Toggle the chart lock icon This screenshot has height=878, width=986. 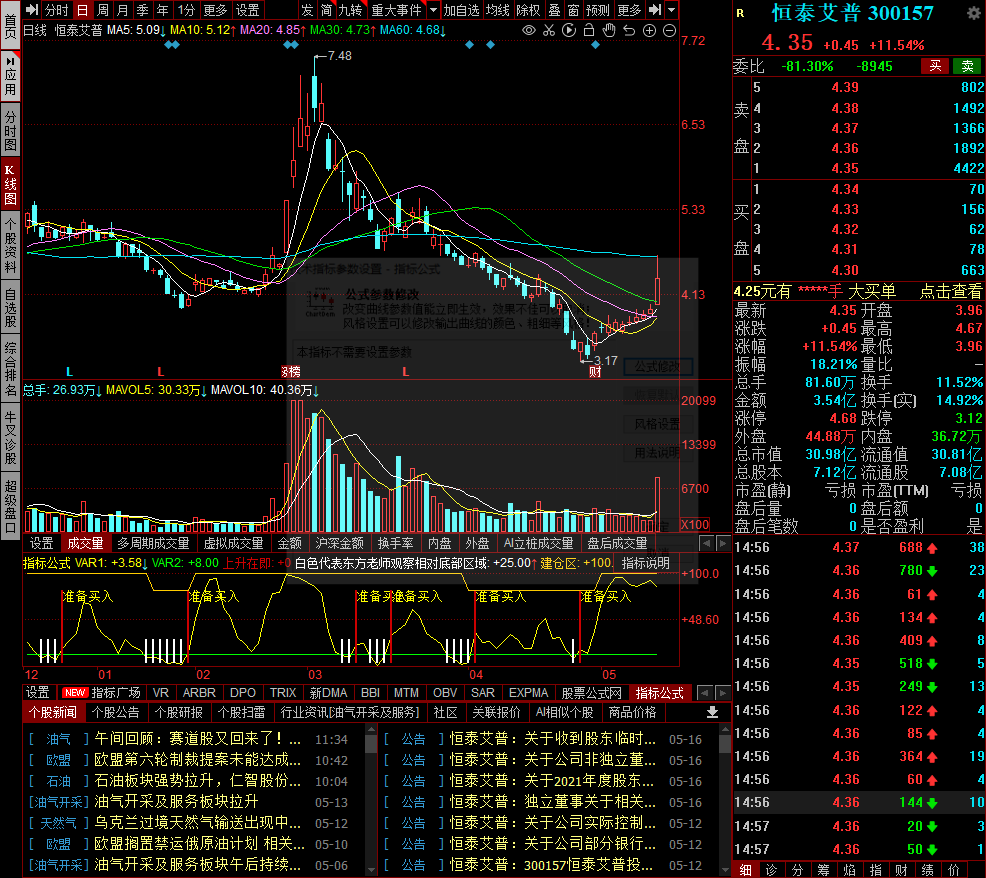coord(589,30)
